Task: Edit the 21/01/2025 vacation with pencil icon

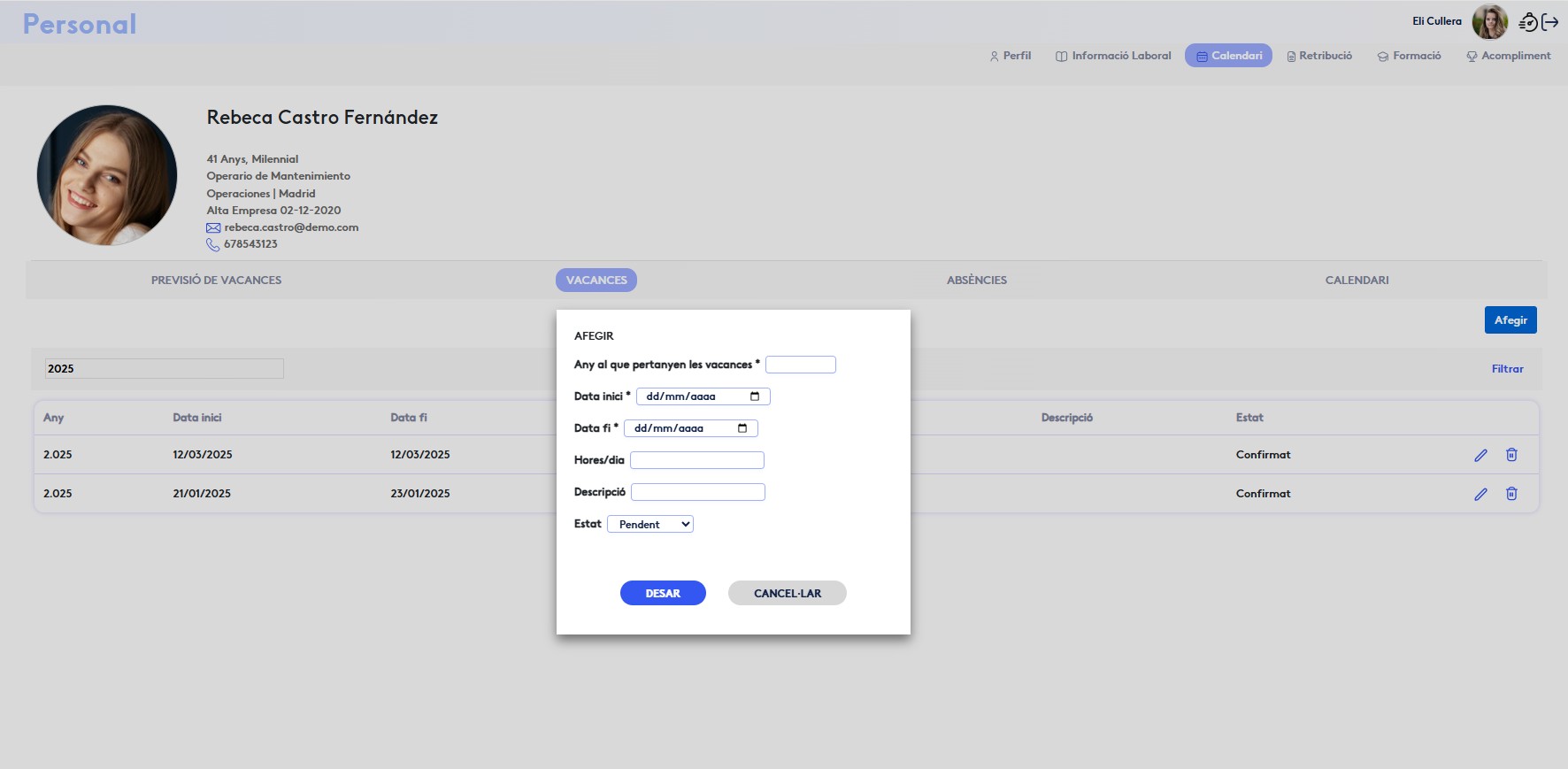Action: pyautogui.click(x=1480, y=494)
